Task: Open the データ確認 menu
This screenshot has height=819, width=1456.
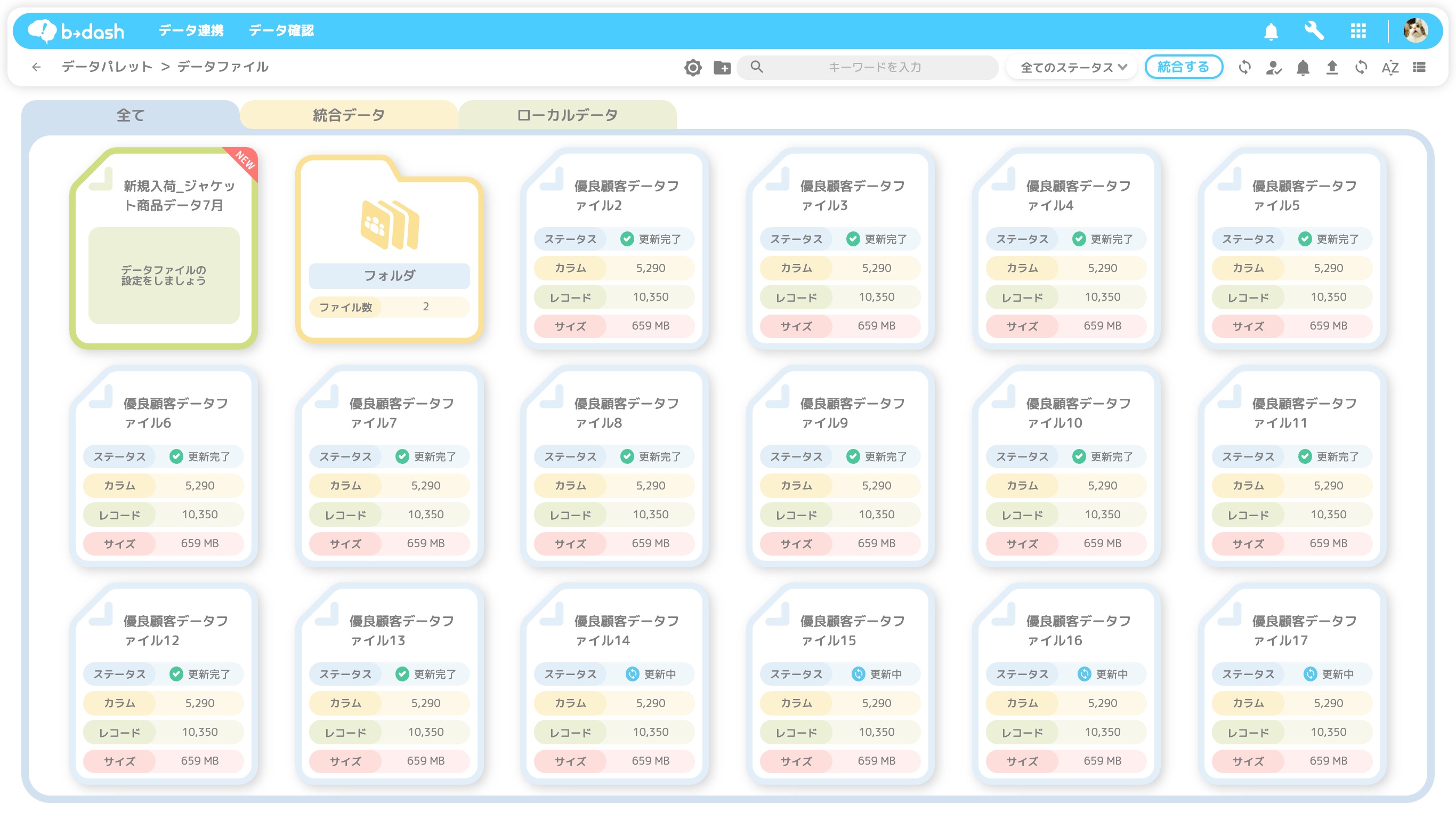Action: tap(281, 30)
